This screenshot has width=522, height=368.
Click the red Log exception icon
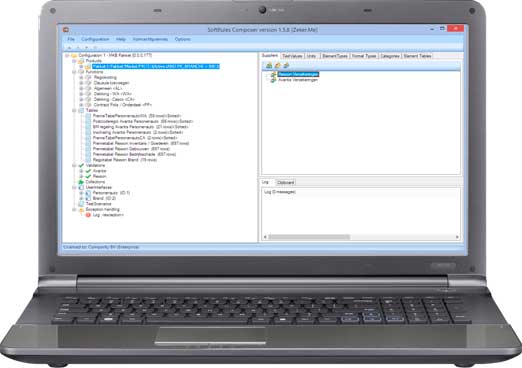coord(88,215)
